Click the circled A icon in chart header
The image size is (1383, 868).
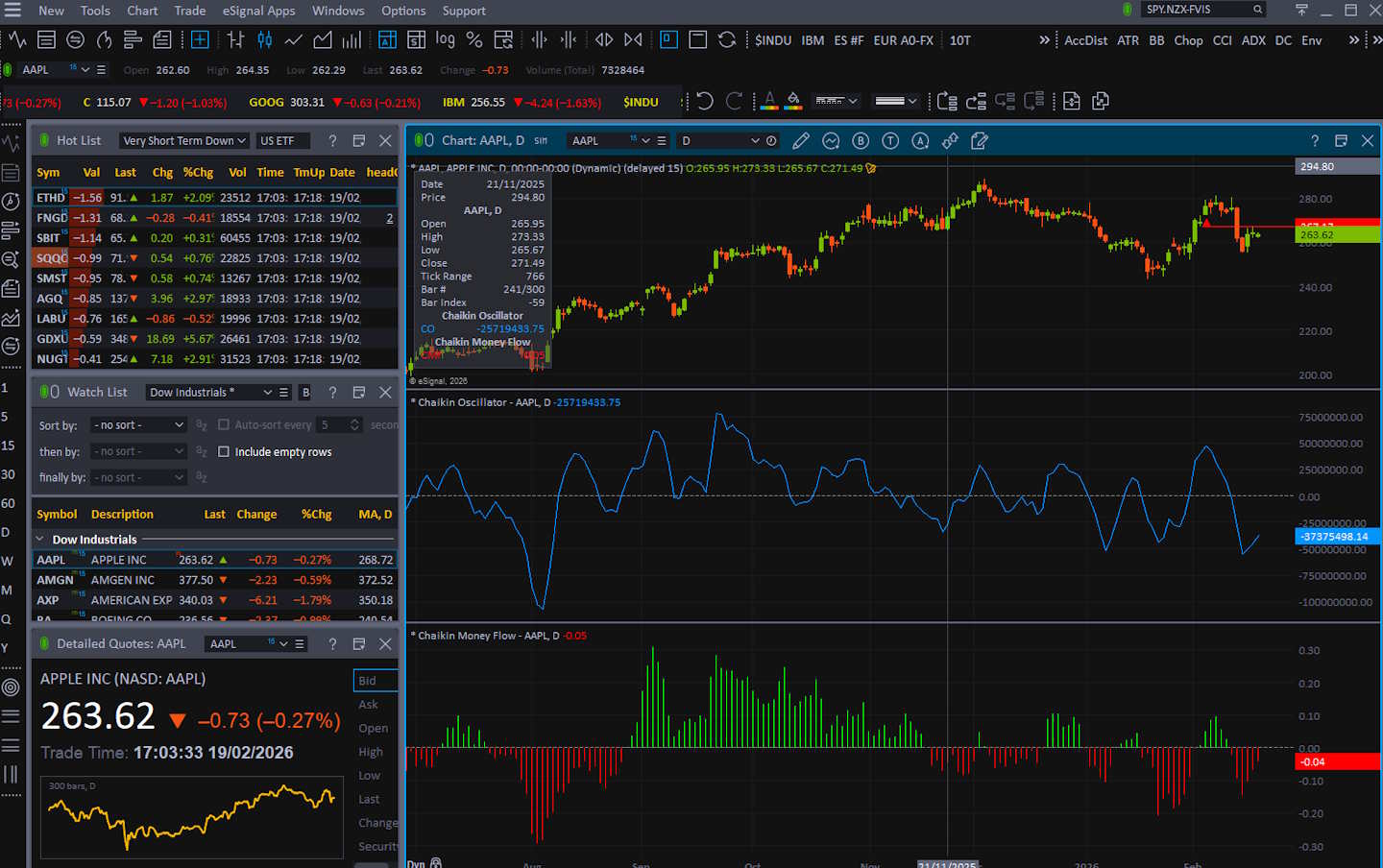point(920,141)
